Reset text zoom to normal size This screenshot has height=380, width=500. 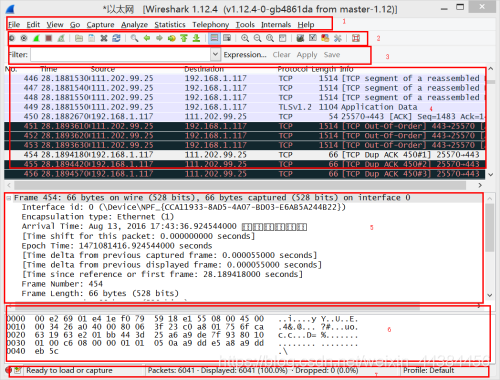[270, 38]
